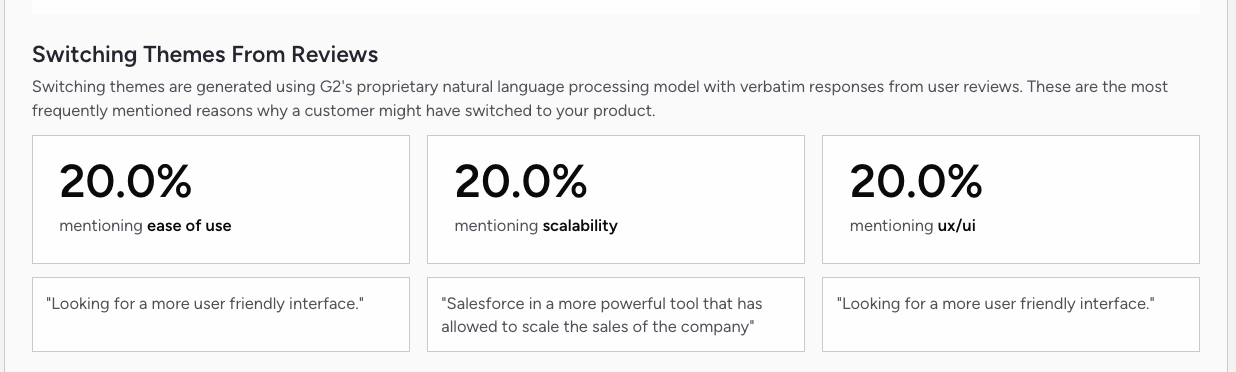The width and height of the screenshot is (1236, 372).
Task: Select the "mentioning ux/ui" label
Action: [913, 226]
